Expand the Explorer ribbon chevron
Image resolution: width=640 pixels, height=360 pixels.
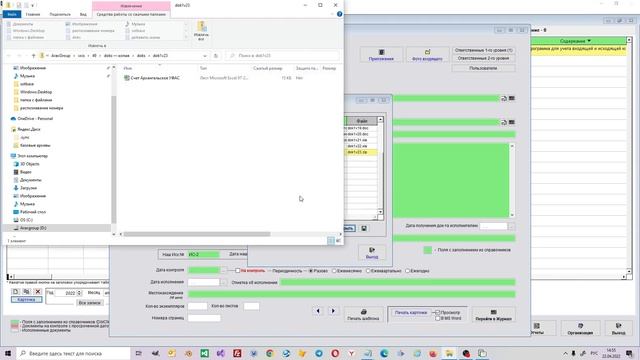[x=332, y=14]
